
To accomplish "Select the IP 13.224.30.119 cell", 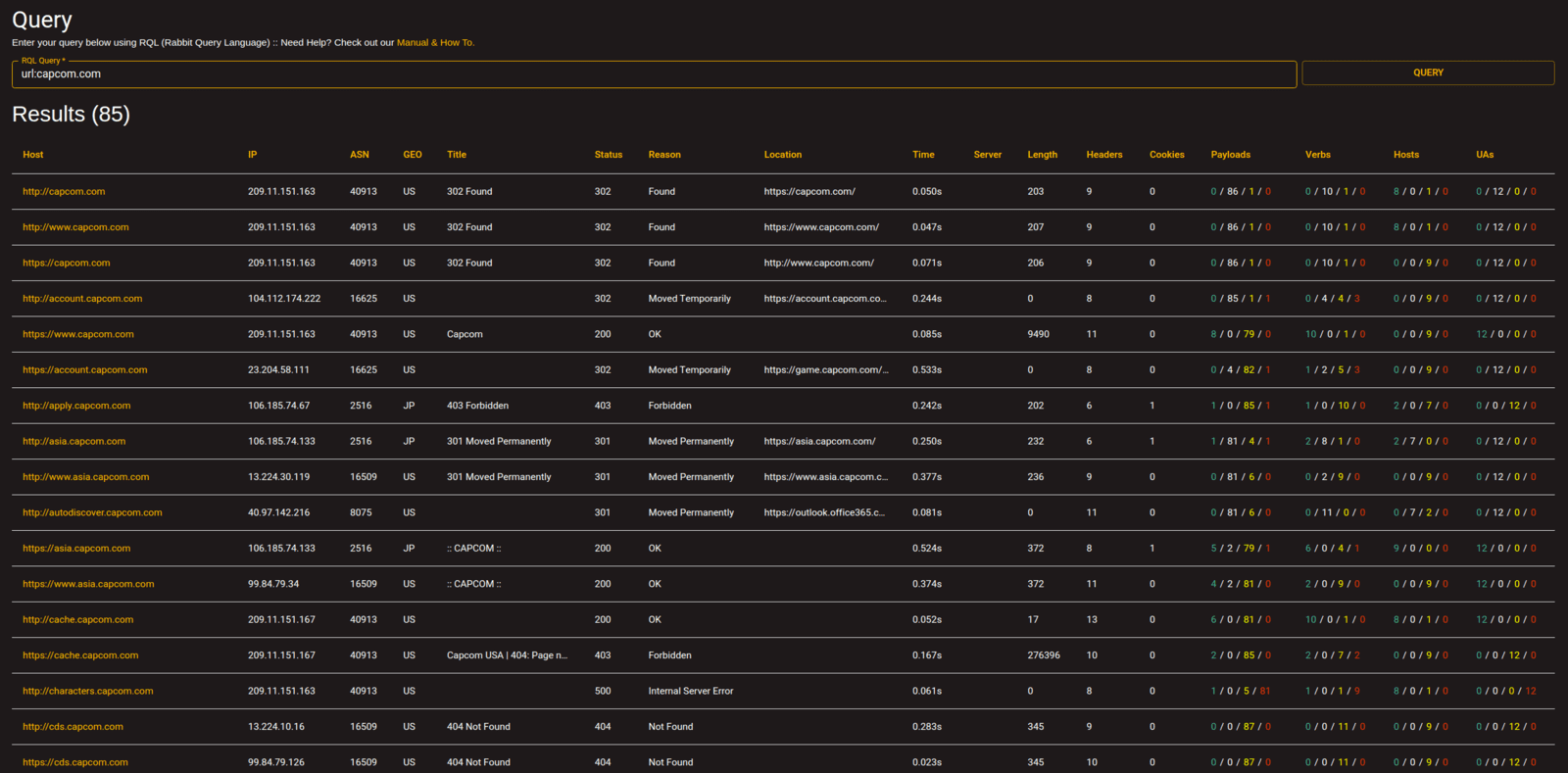I will pyautogui.click(x=278, y=477).
